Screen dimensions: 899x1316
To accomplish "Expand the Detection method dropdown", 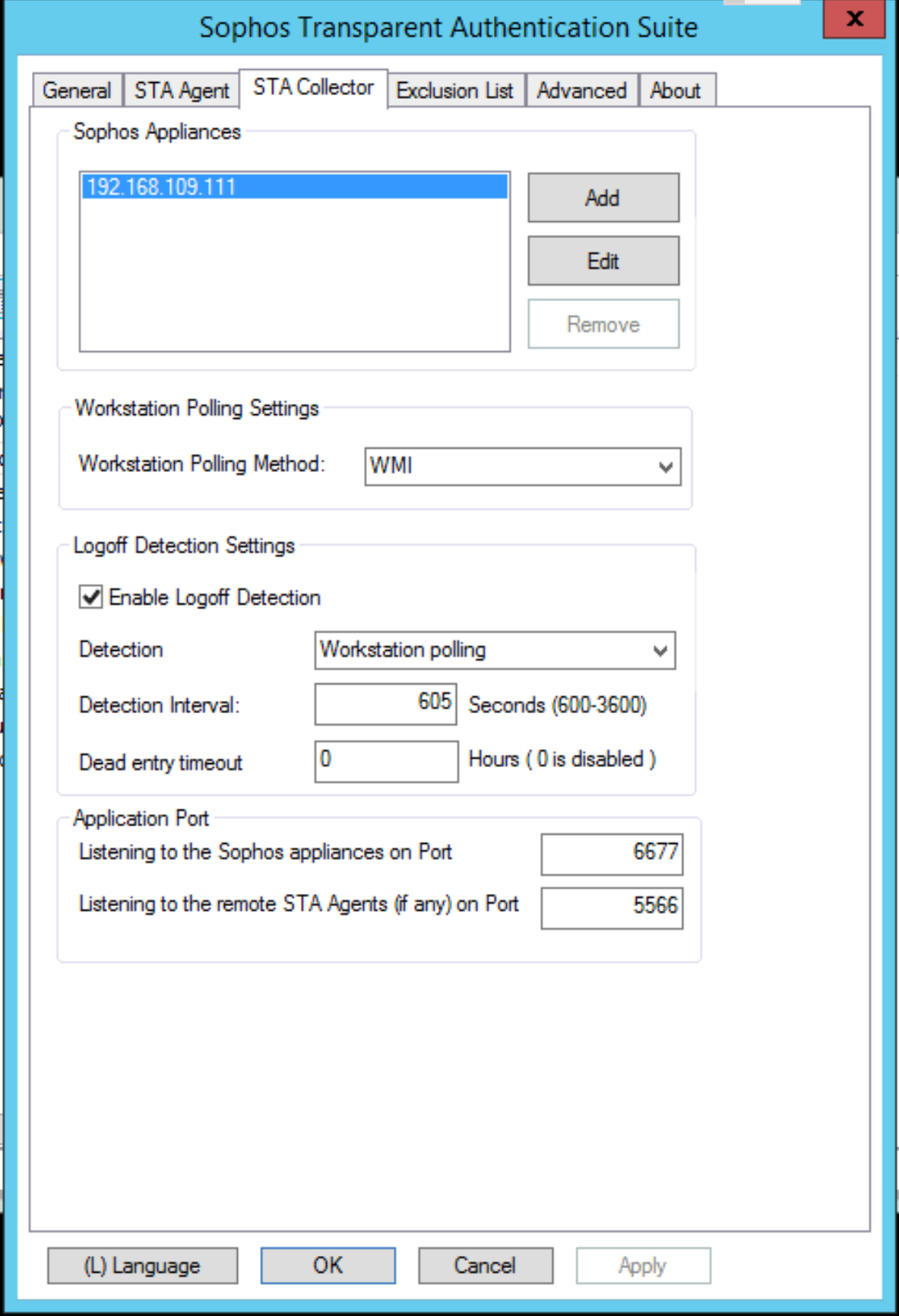I will (495, 650).
